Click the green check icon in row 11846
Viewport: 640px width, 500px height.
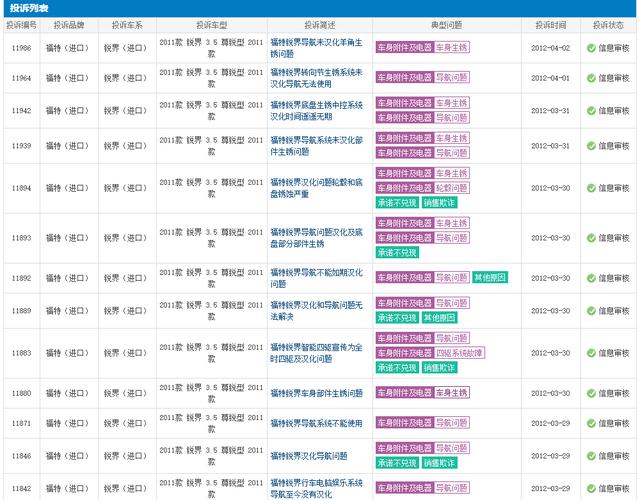[591, 456]
